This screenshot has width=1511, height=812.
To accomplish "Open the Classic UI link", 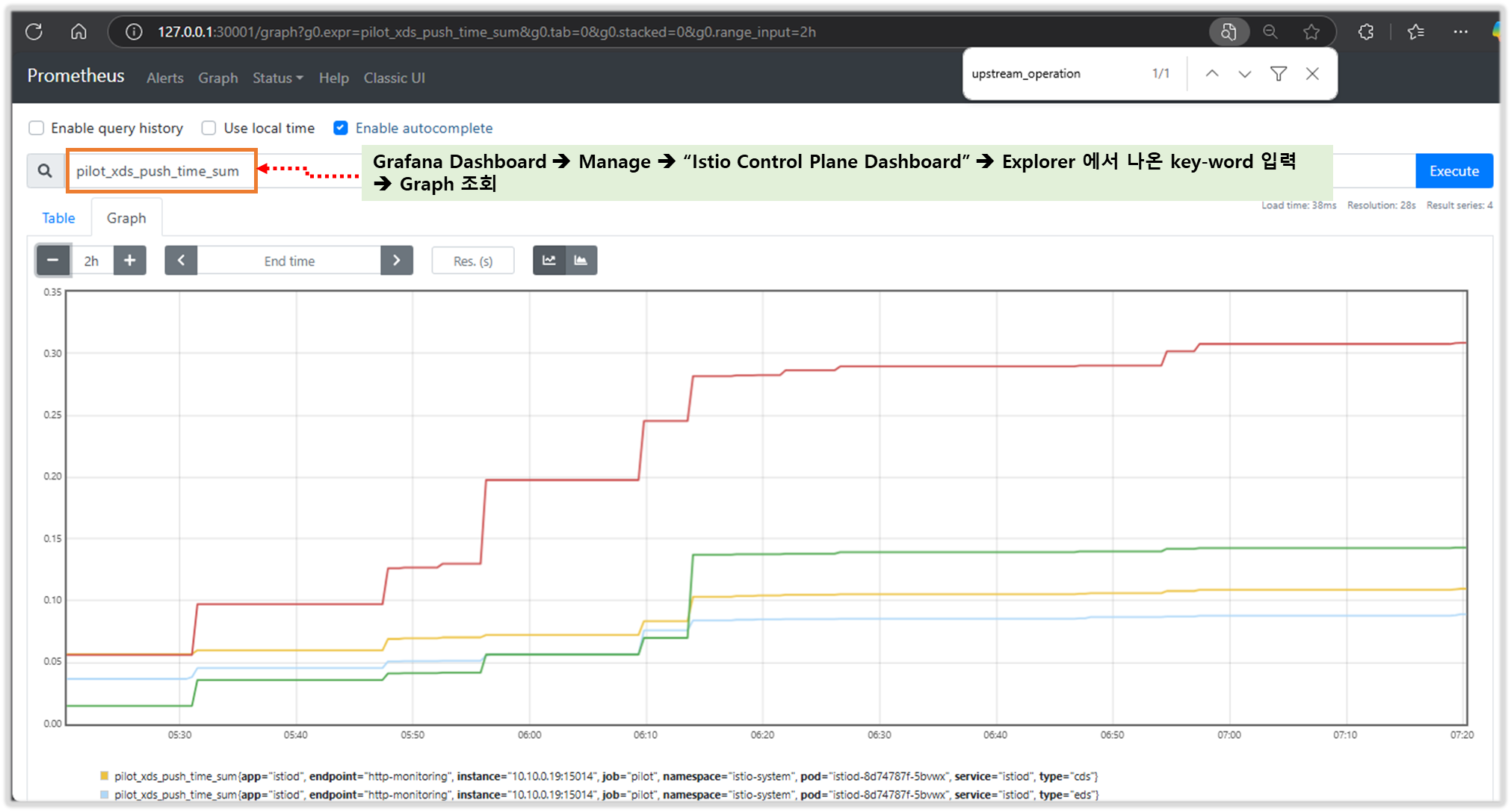I will [394, 78].
